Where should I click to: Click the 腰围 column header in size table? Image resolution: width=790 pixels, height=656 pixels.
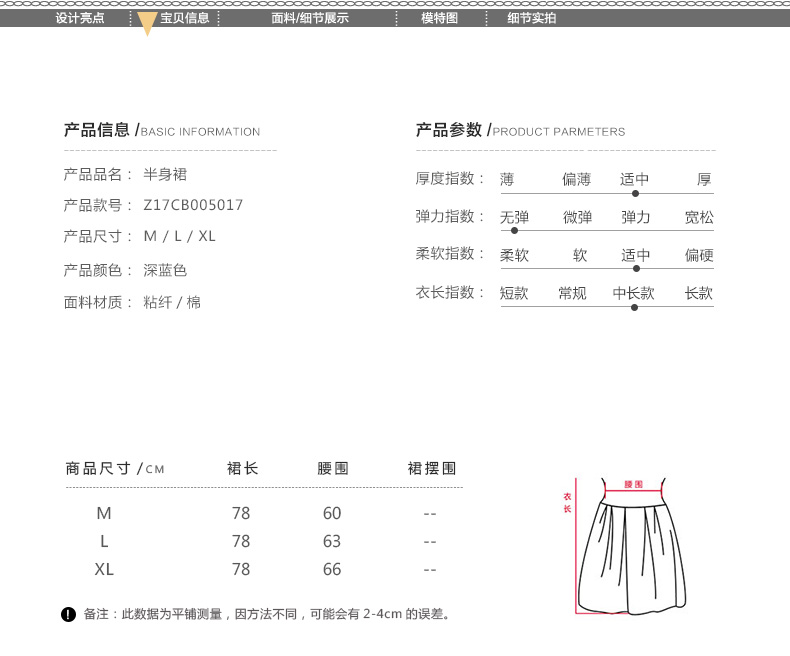click(x=332, y=468)
